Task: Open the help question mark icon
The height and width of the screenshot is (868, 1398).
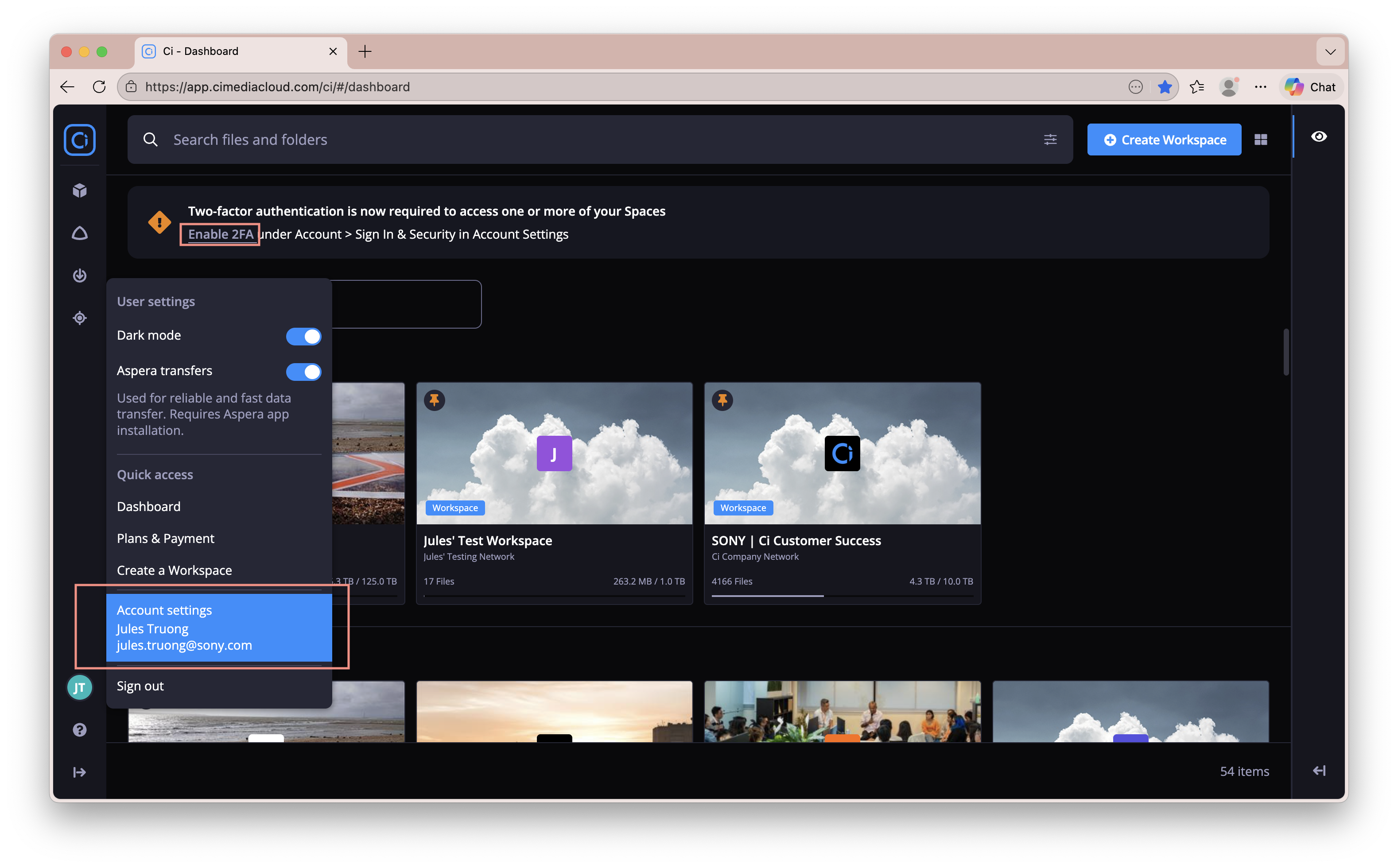Action: (79, 730)
